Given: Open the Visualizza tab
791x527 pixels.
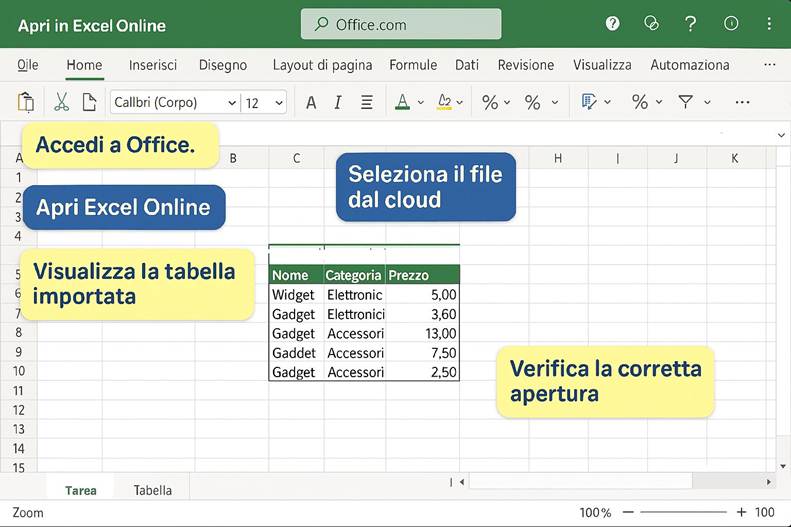Looking at the screenshot, I should coord(602,65).
